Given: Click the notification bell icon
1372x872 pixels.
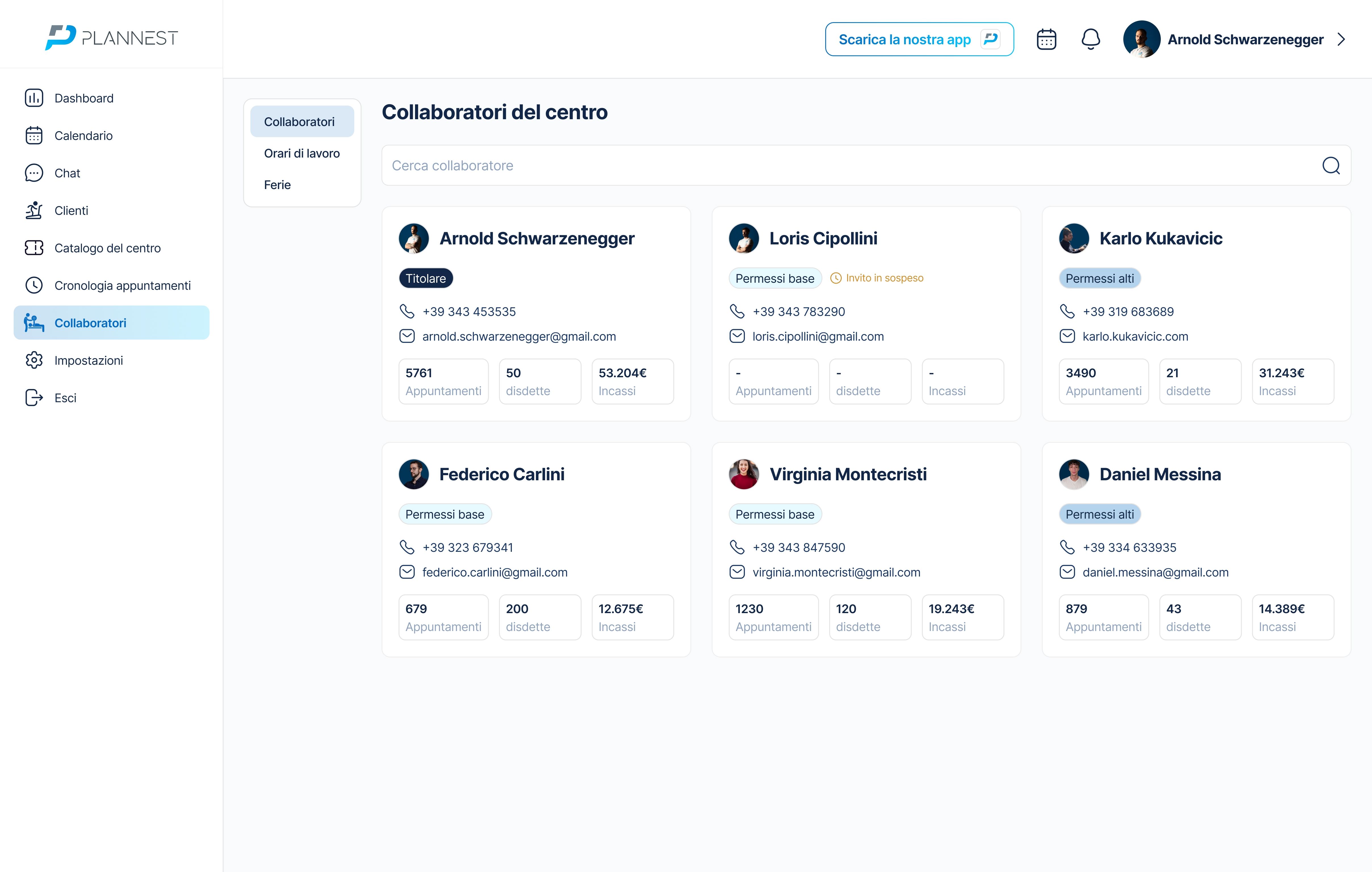Looking at the screenshot, I should (x=1091, y=39).
